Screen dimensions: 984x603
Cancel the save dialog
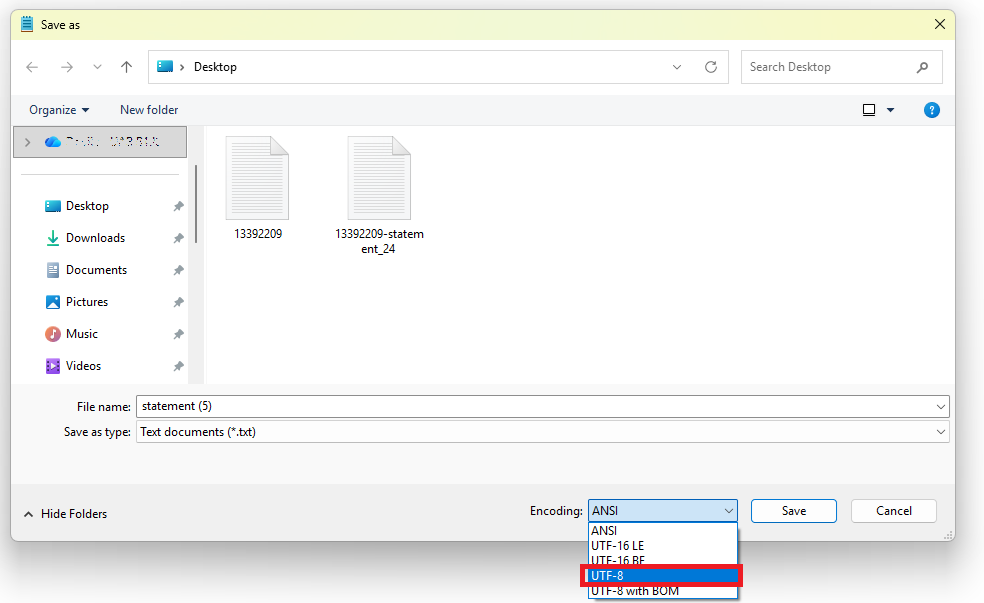pyautogui.click(x=893, y=510)
